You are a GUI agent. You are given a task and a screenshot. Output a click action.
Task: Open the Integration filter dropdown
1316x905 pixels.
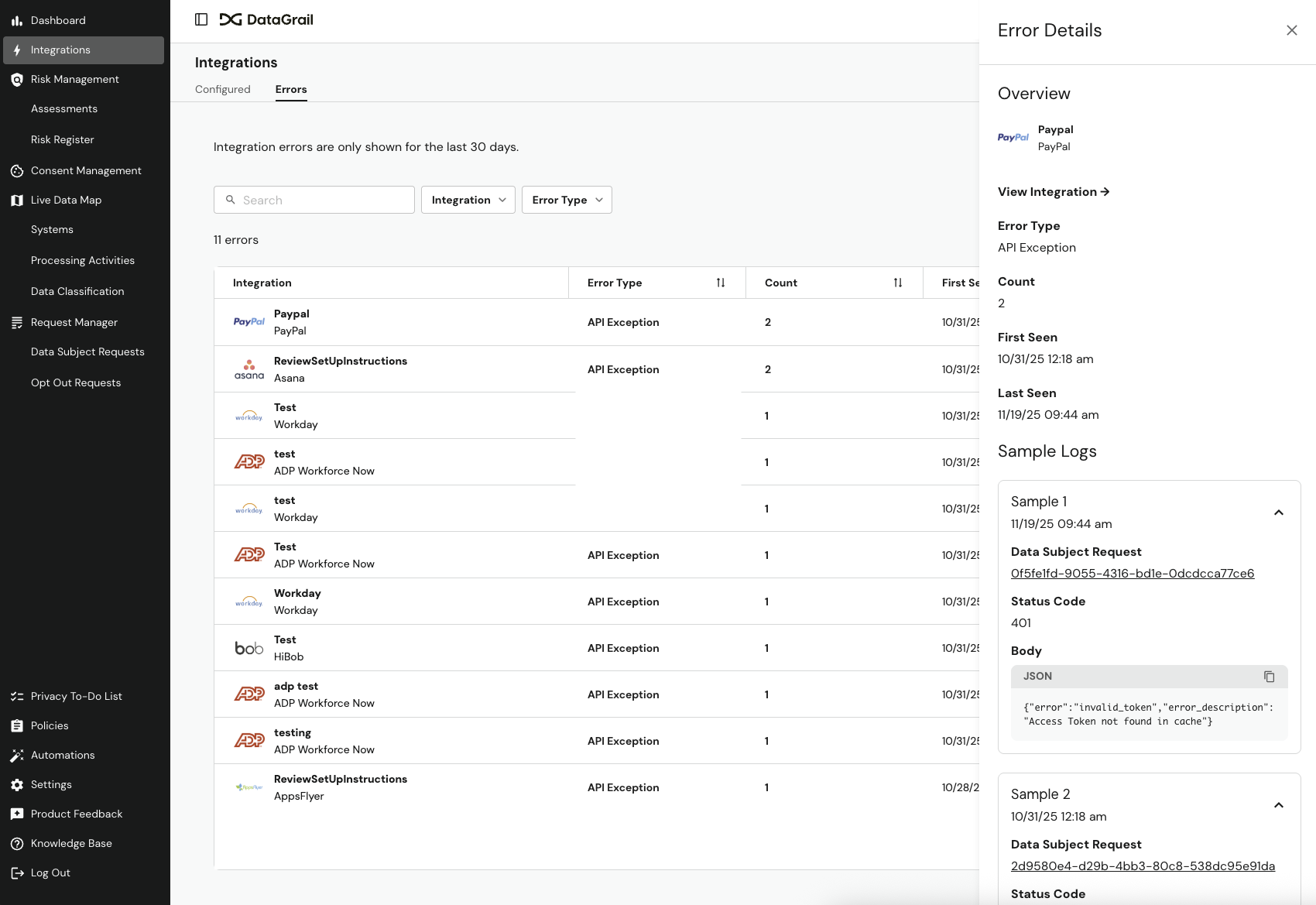point(468,200)
